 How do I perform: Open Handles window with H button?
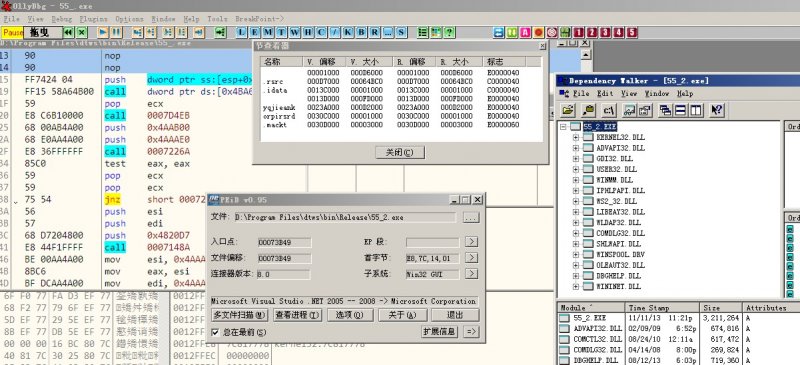click(x=308, y=33)
